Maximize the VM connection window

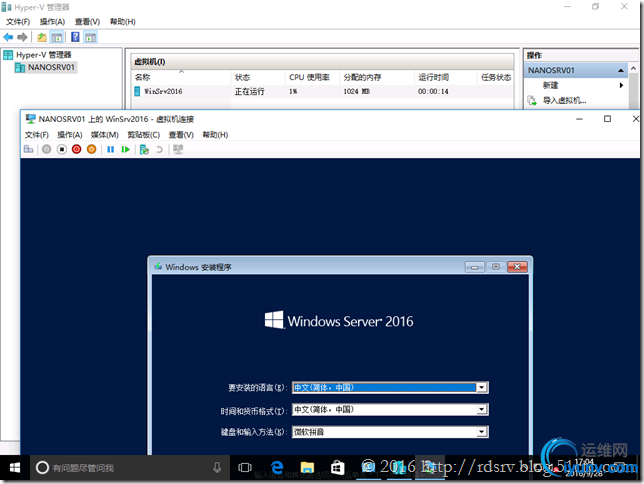(607, 119)
